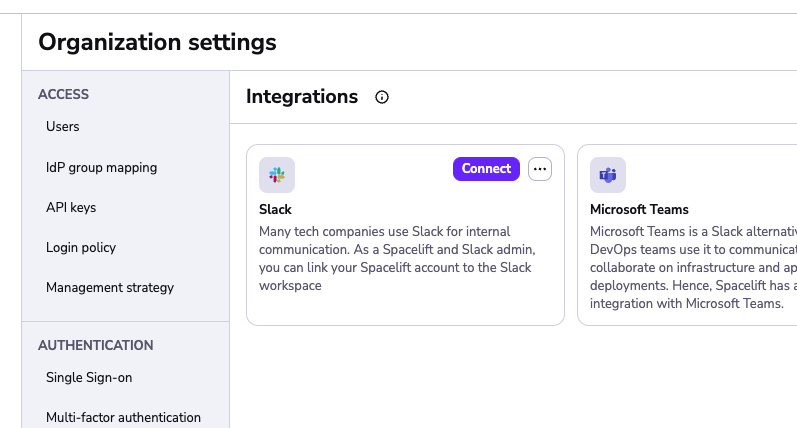Click the Slack integration description text

(395, 258)
